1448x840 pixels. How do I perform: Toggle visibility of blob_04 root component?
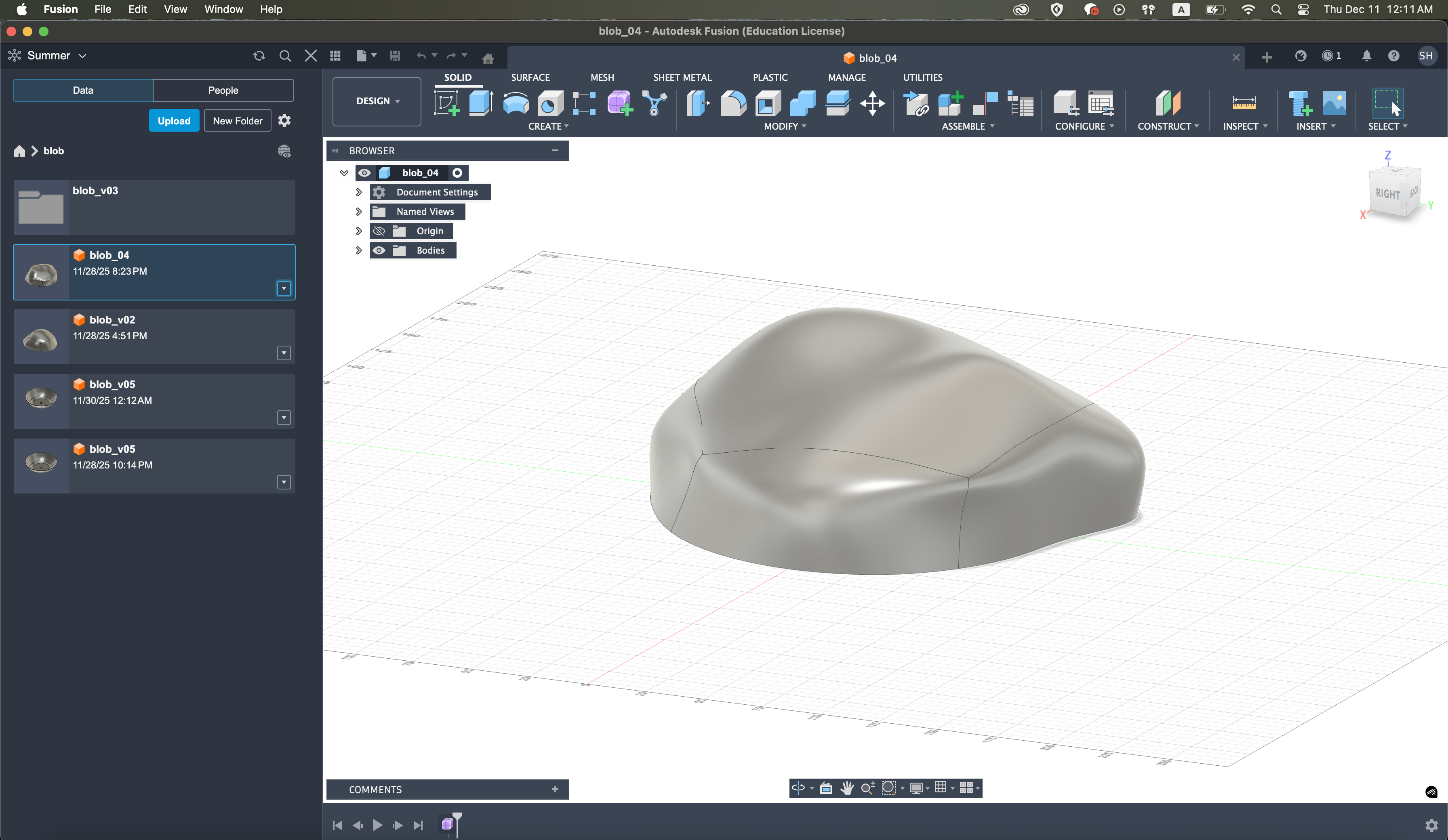click(x=364, y=173)
